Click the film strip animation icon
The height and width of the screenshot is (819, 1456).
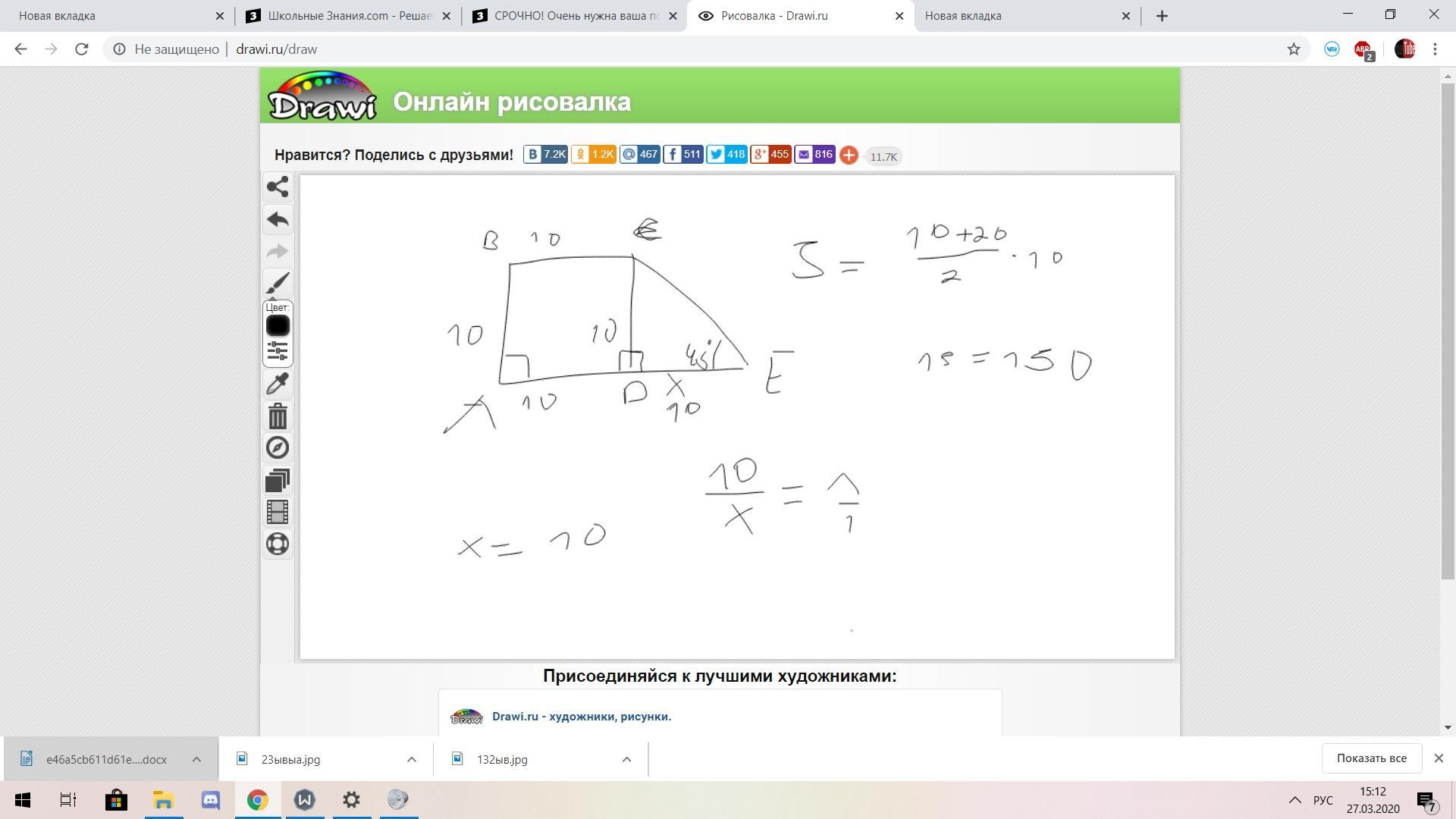pos(278,513)
